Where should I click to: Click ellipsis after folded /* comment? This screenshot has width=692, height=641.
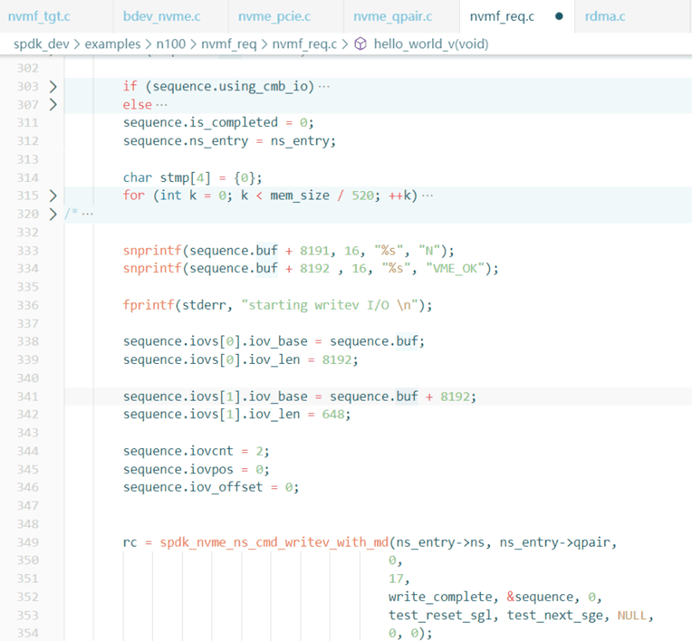point(87,214)
